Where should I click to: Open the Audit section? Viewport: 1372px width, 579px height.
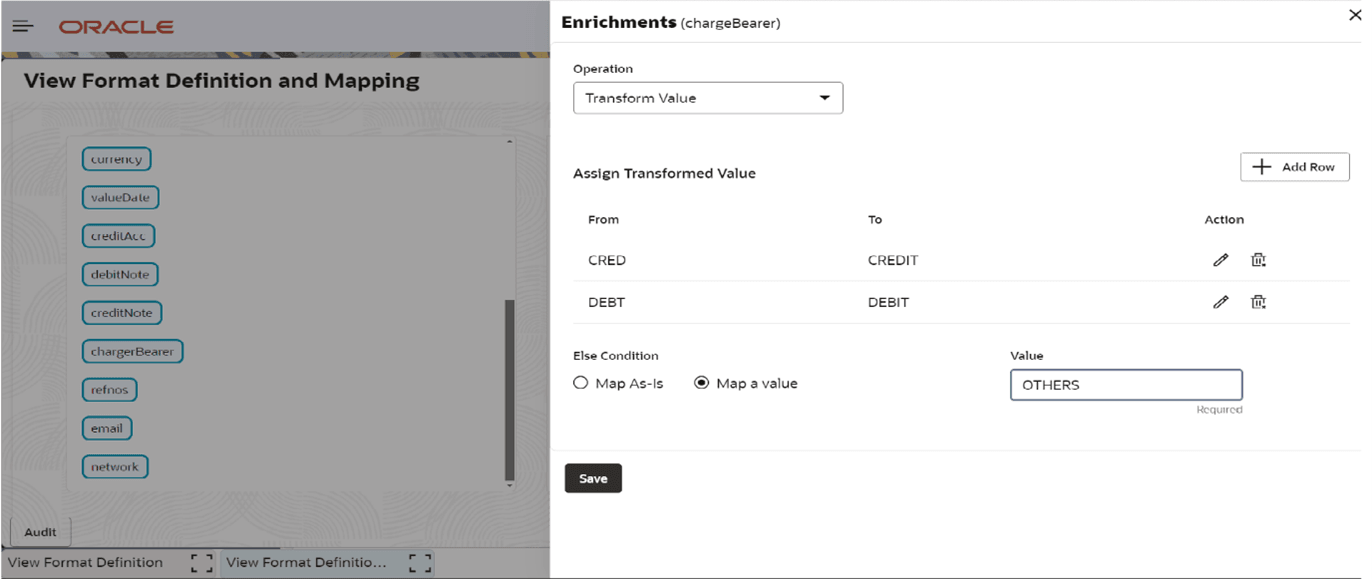pos(40,532)
